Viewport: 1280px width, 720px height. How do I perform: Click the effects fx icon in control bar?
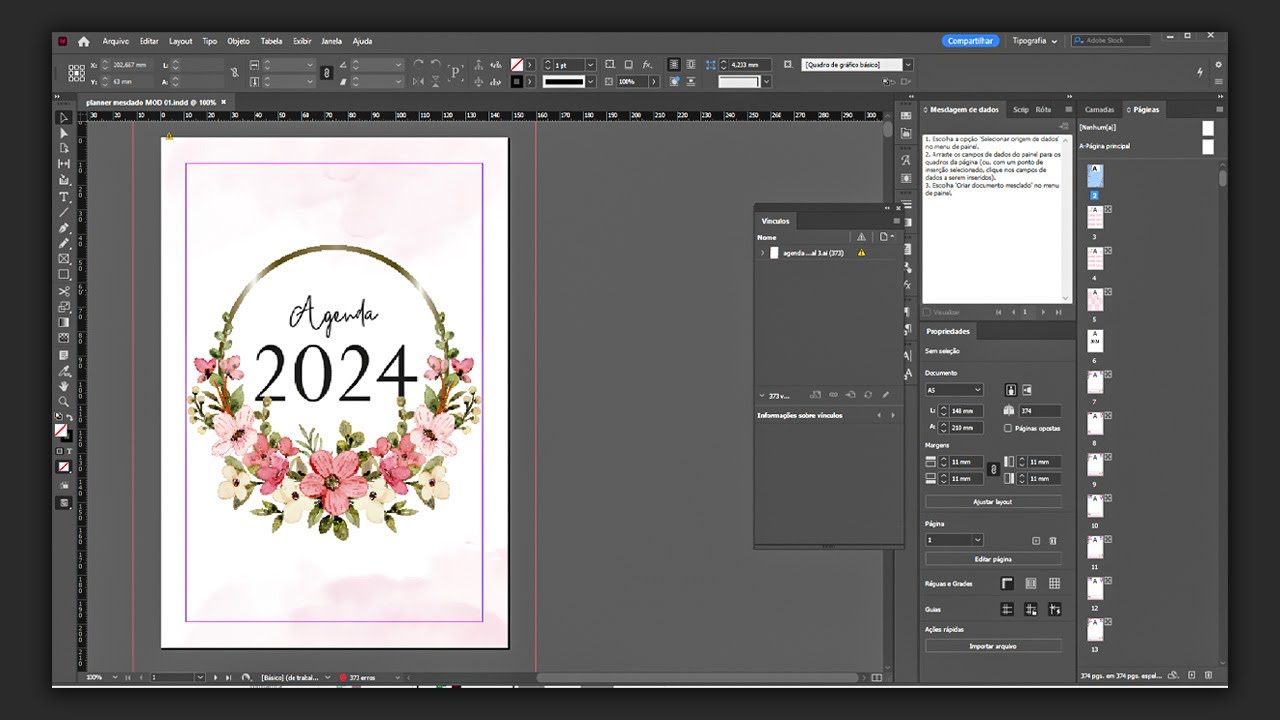point(647,64)
